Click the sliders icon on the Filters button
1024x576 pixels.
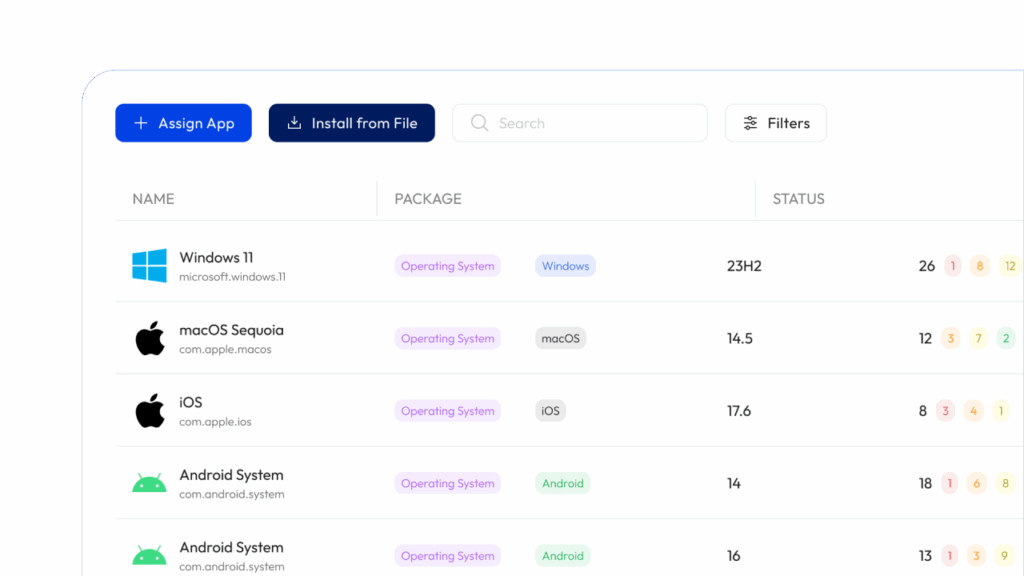[750, 123]
